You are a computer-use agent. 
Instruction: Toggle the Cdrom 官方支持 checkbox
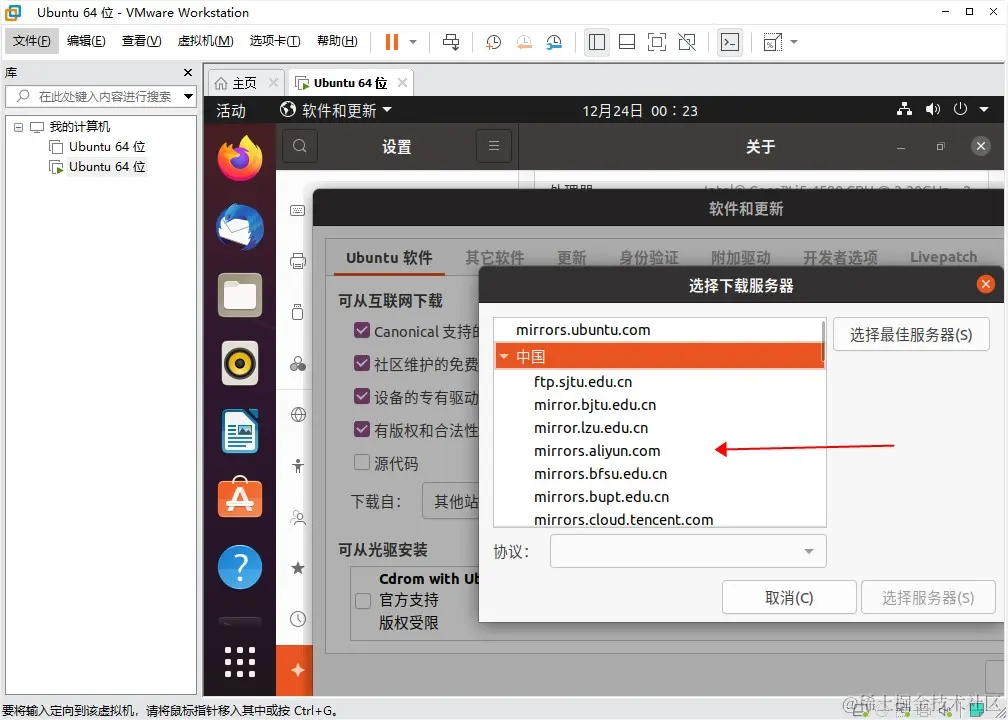[x=363, y=601]
